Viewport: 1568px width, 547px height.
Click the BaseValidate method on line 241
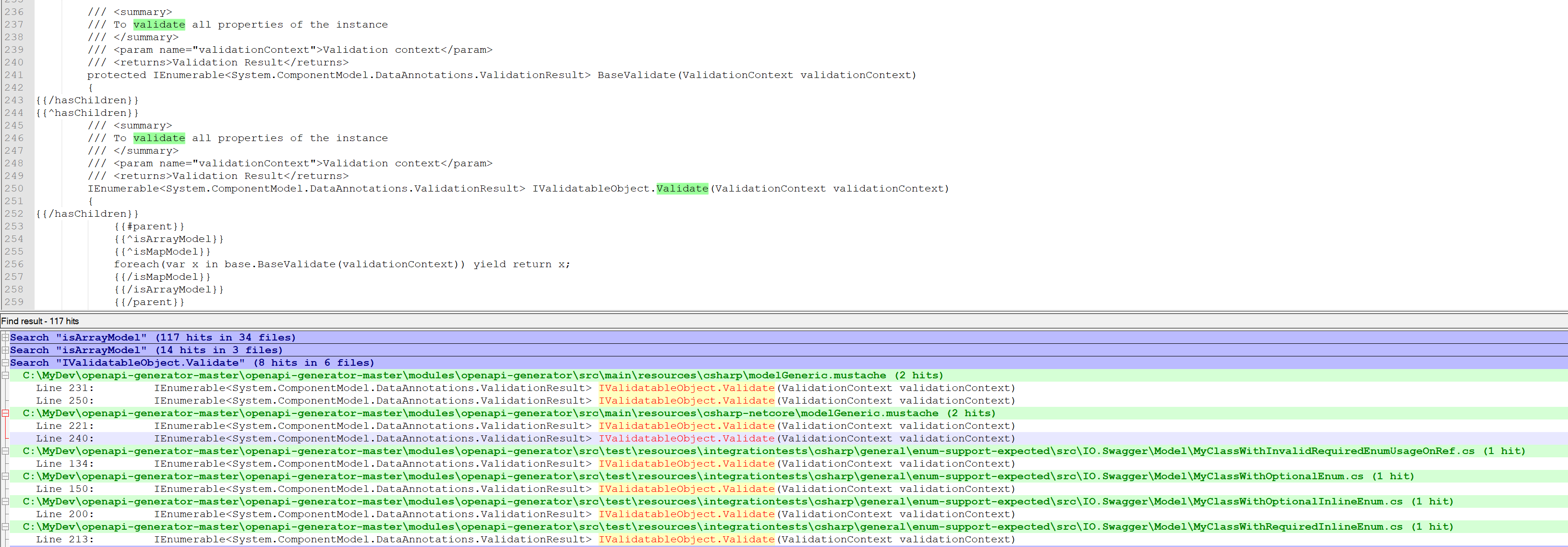pos(636,75)
